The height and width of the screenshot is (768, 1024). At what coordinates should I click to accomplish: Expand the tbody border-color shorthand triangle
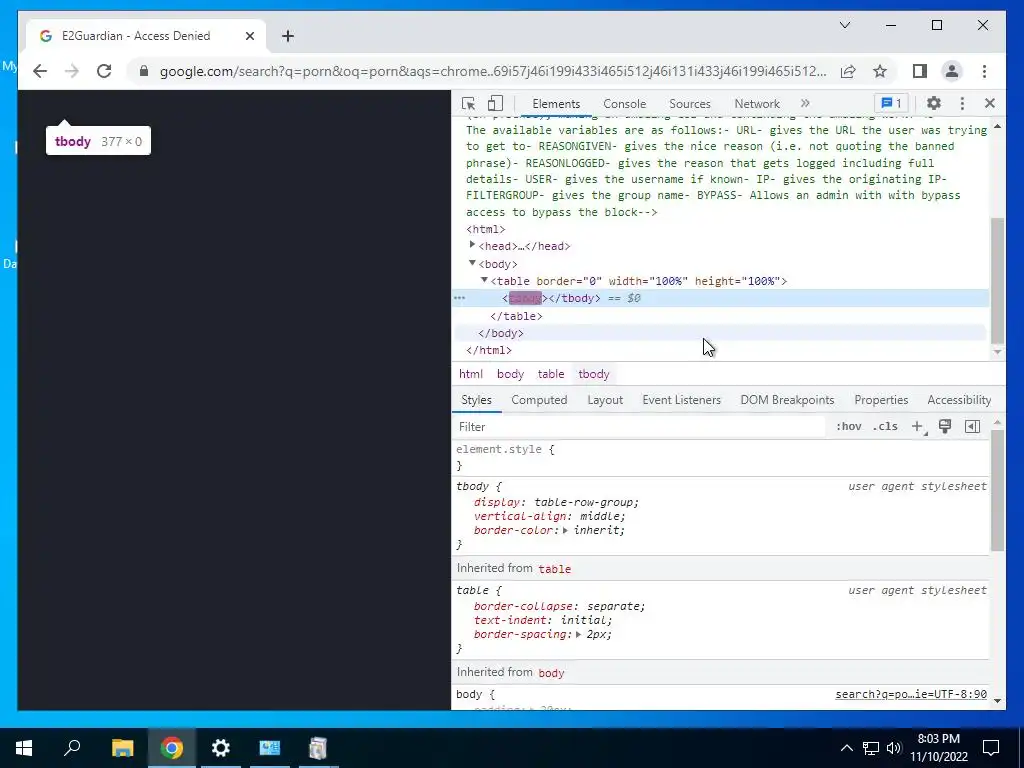tap(566, 530)
